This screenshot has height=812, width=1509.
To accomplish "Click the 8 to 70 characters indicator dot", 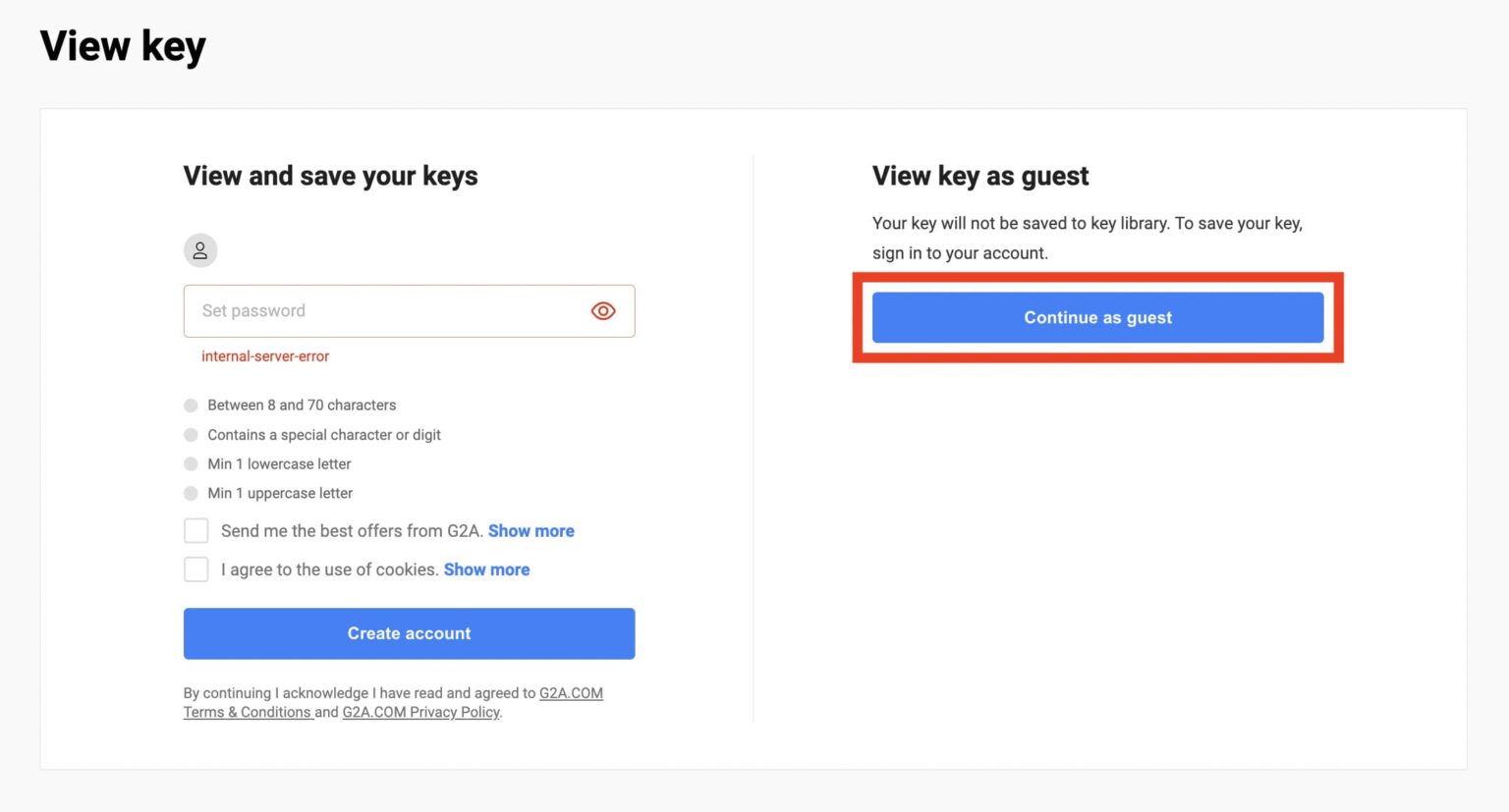I will [x=191, y=406].
